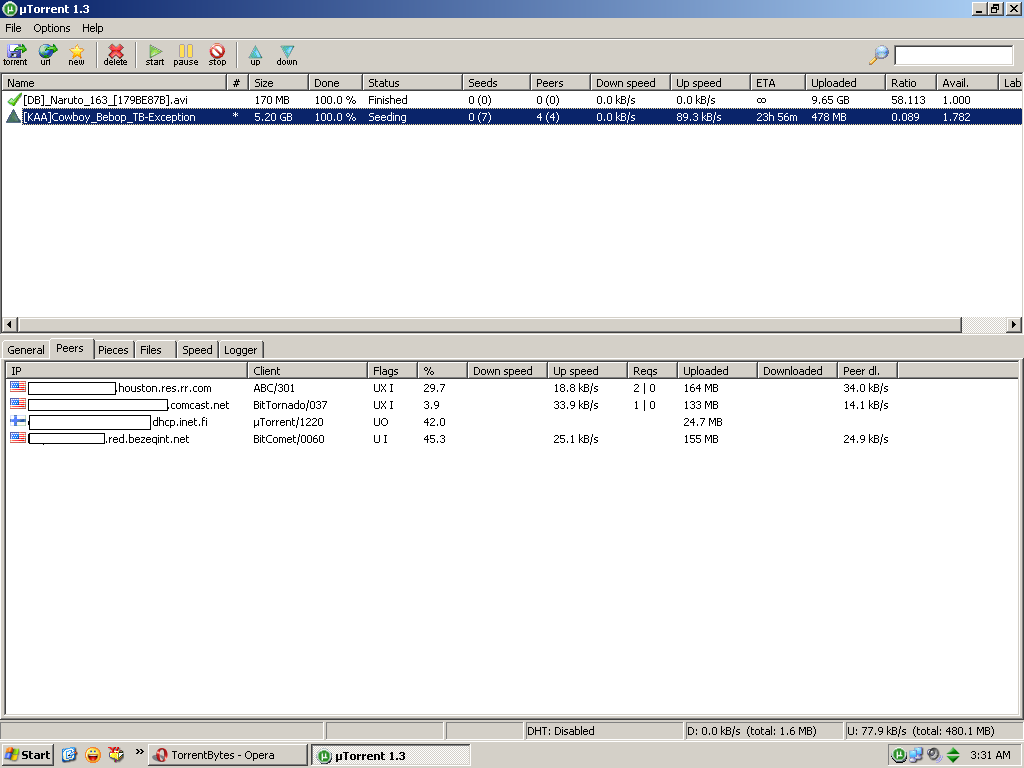Click the Add Torrent from URL icon
1024x768 pixels.
[x=46, y=54]
